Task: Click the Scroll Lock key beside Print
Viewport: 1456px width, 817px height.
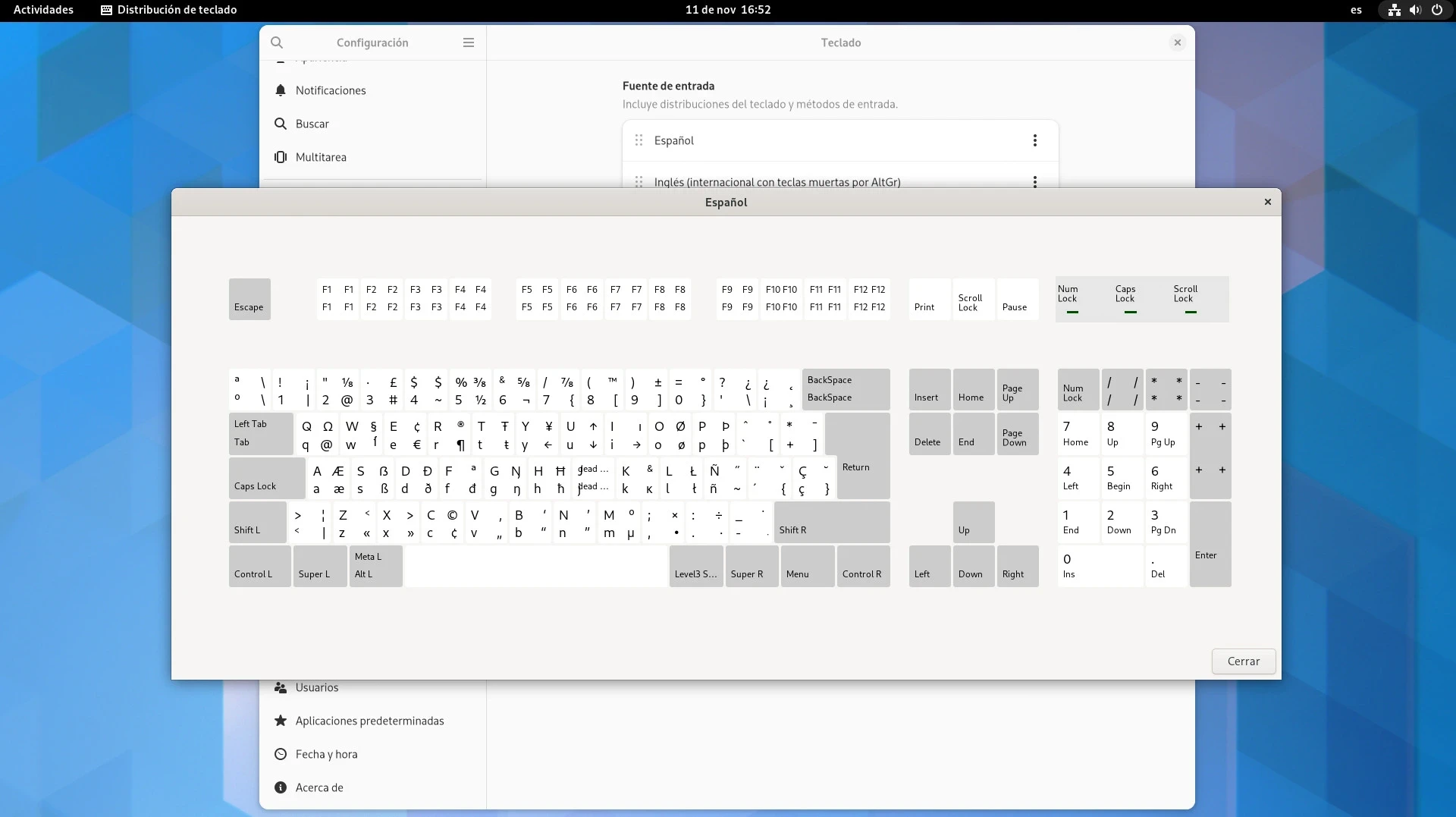Action: tap(973, 299)
